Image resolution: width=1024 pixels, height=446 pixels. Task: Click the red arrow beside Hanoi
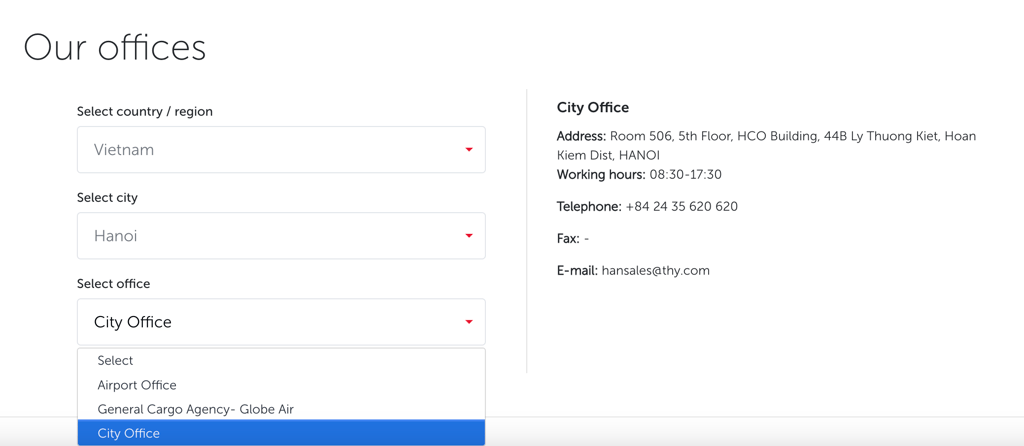pos(468,236)
